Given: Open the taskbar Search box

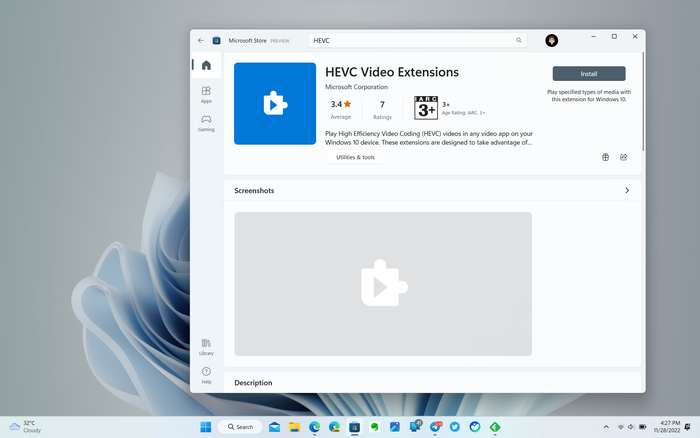Looking at the screenshot, I should click(x=240, y=427).
